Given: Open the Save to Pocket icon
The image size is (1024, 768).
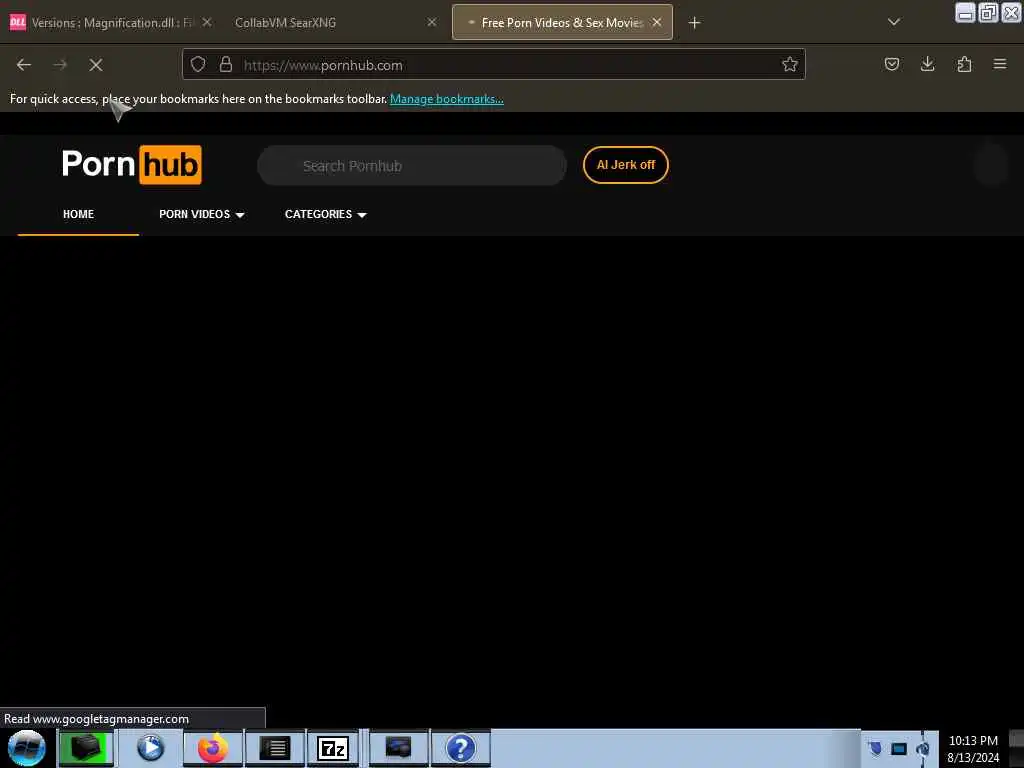Looking at the screenshot, I should pos(891,64).
